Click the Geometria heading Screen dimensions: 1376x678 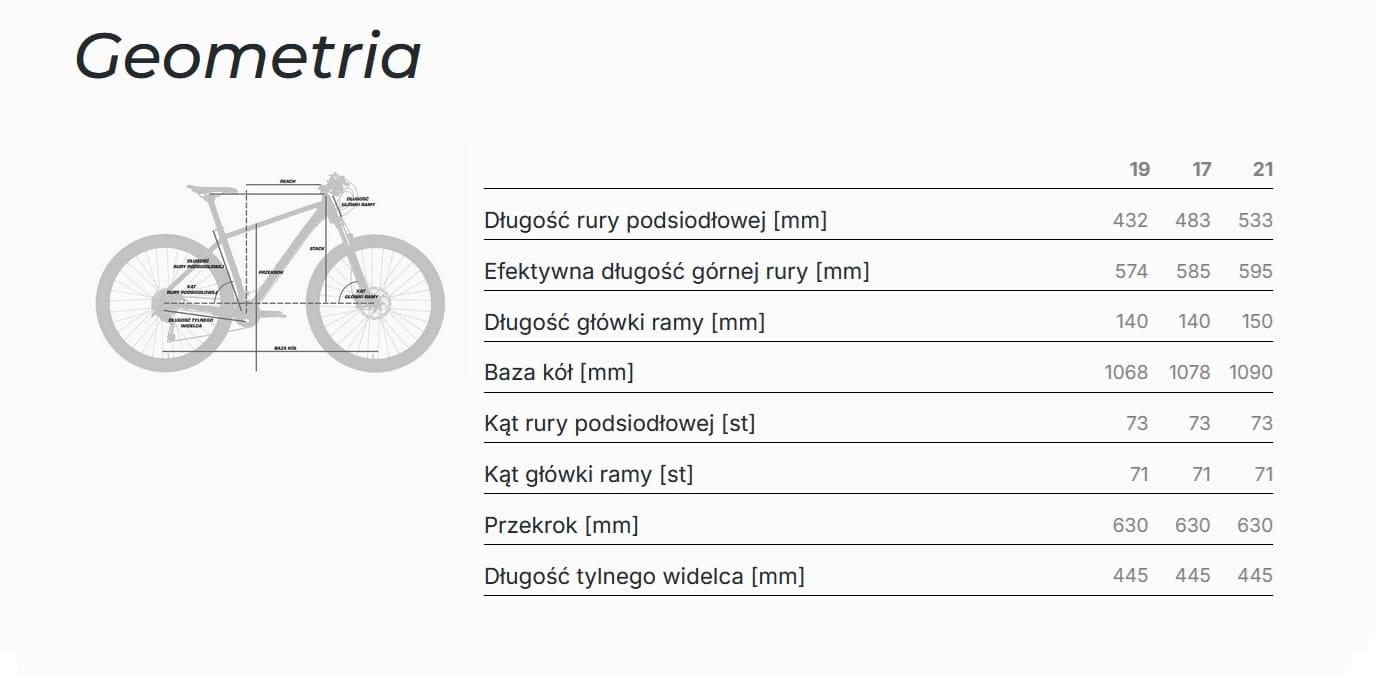[248, 57]
